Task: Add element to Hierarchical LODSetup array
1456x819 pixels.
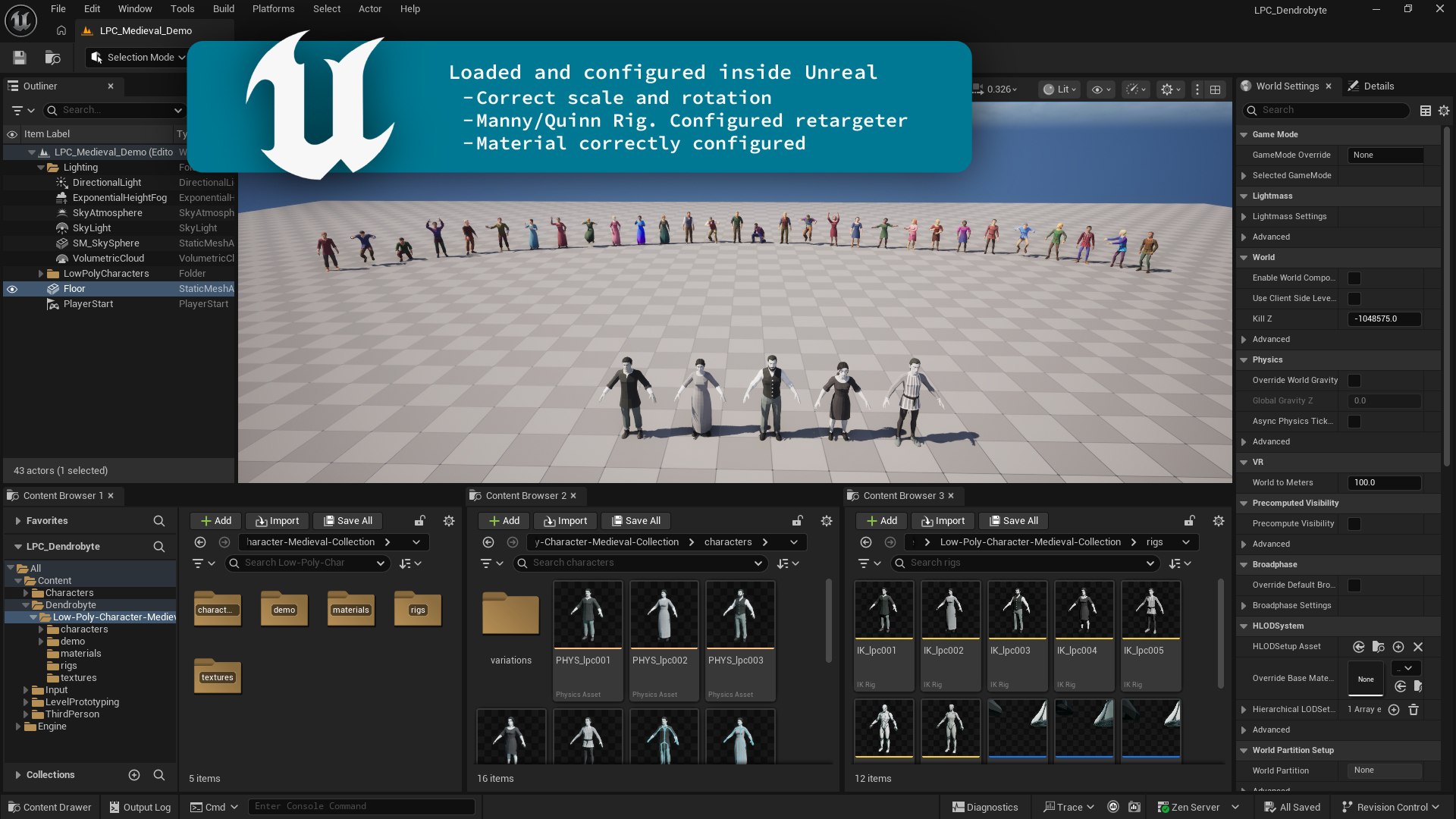Action: point(1394,710)
